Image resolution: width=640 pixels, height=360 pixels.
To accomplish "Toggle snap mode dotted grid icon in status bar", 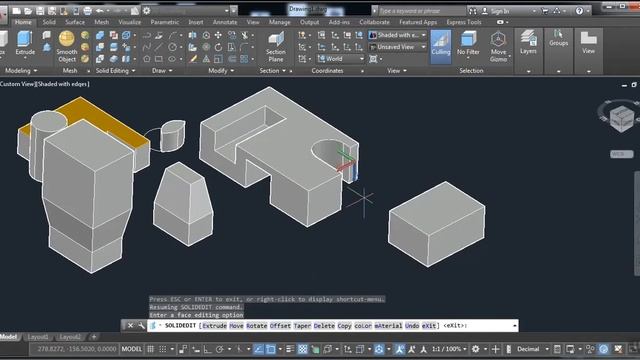I will tap(162, 349).
